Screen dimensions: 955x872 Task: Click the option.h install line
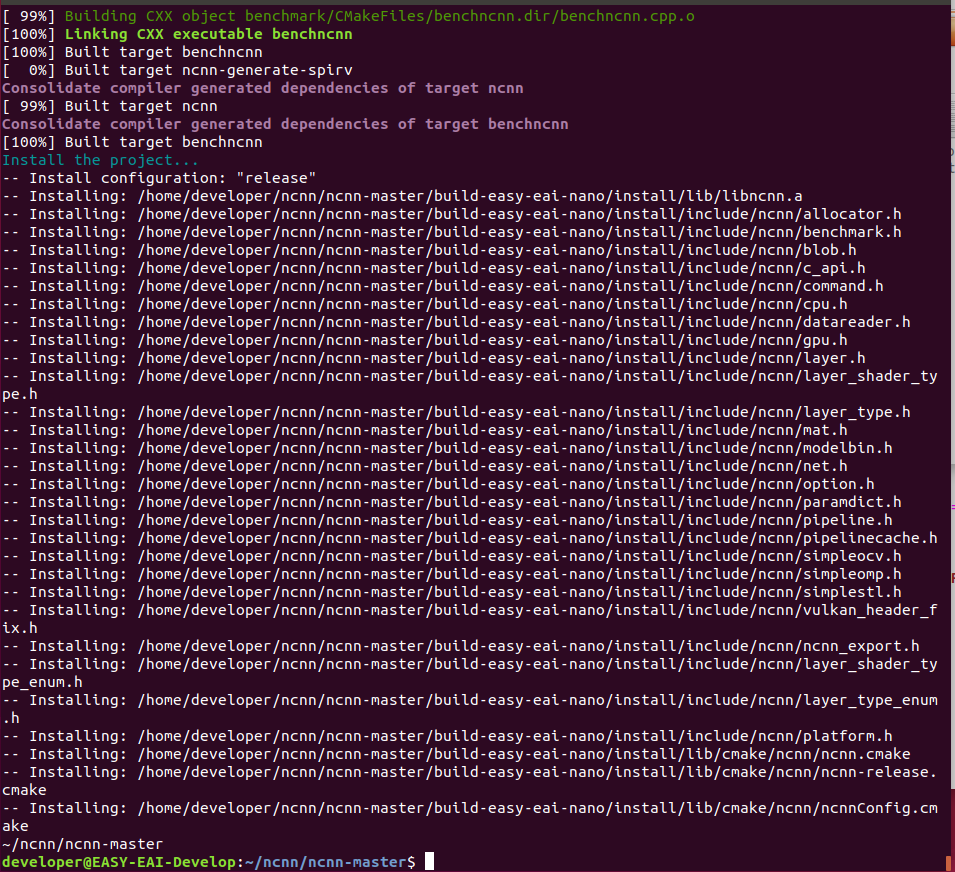pos(438,483)
